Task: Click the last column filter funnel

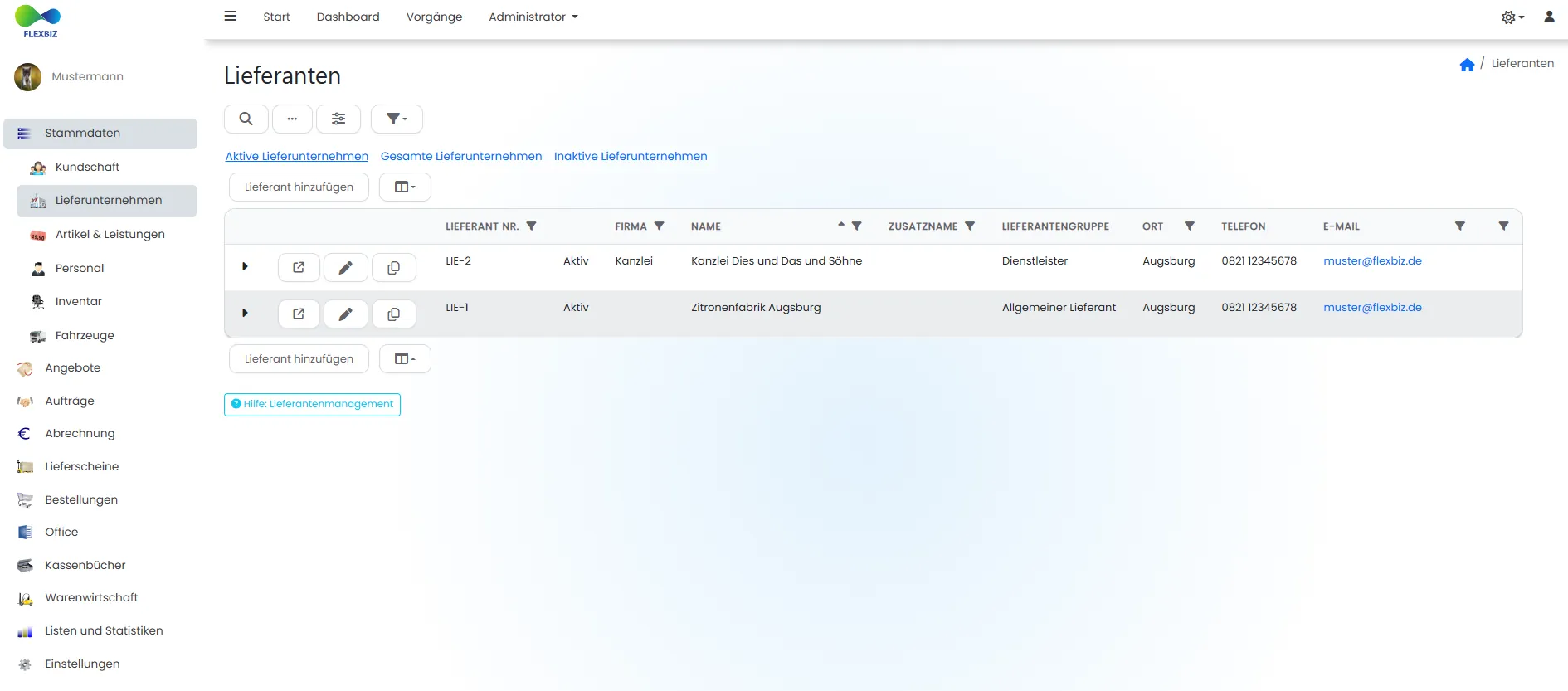Action: click(1503, 226)
